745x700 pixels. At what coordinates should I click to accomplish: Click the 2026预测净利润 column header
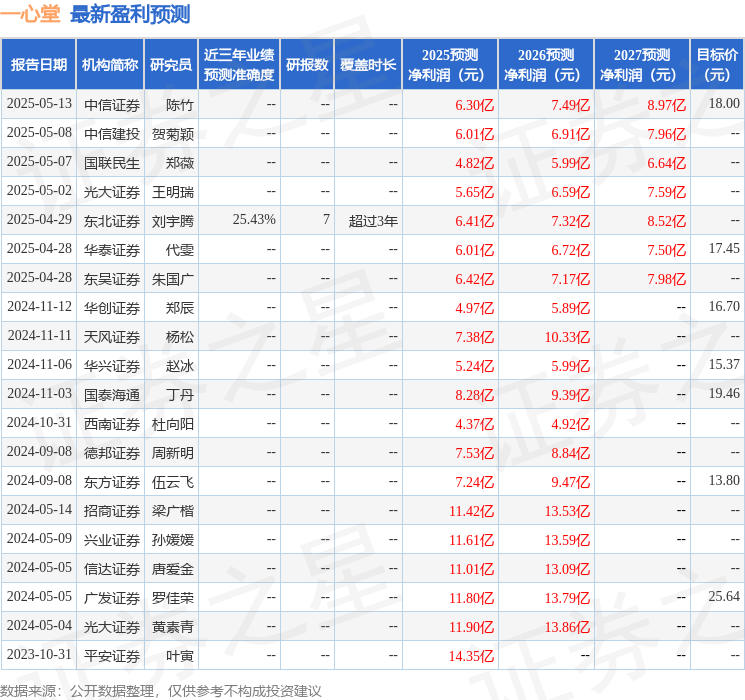[546, 65]
